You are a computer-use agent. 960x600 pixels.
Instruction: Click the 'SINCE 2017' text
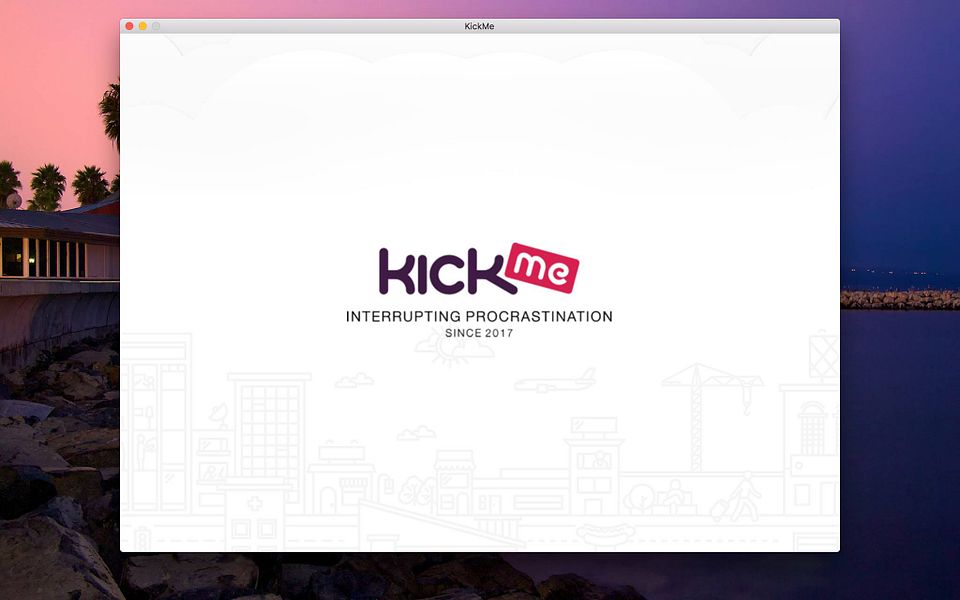click(x=479, y=334)
